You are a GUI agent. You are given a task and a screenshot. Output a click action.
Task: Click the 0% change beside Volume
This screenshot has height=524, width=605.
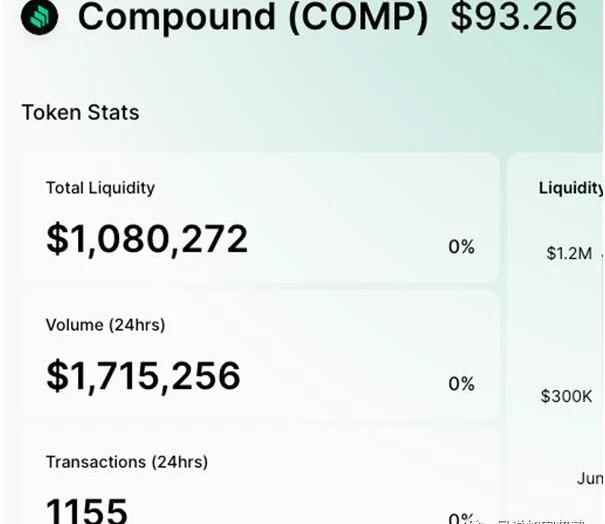(461, 384)
